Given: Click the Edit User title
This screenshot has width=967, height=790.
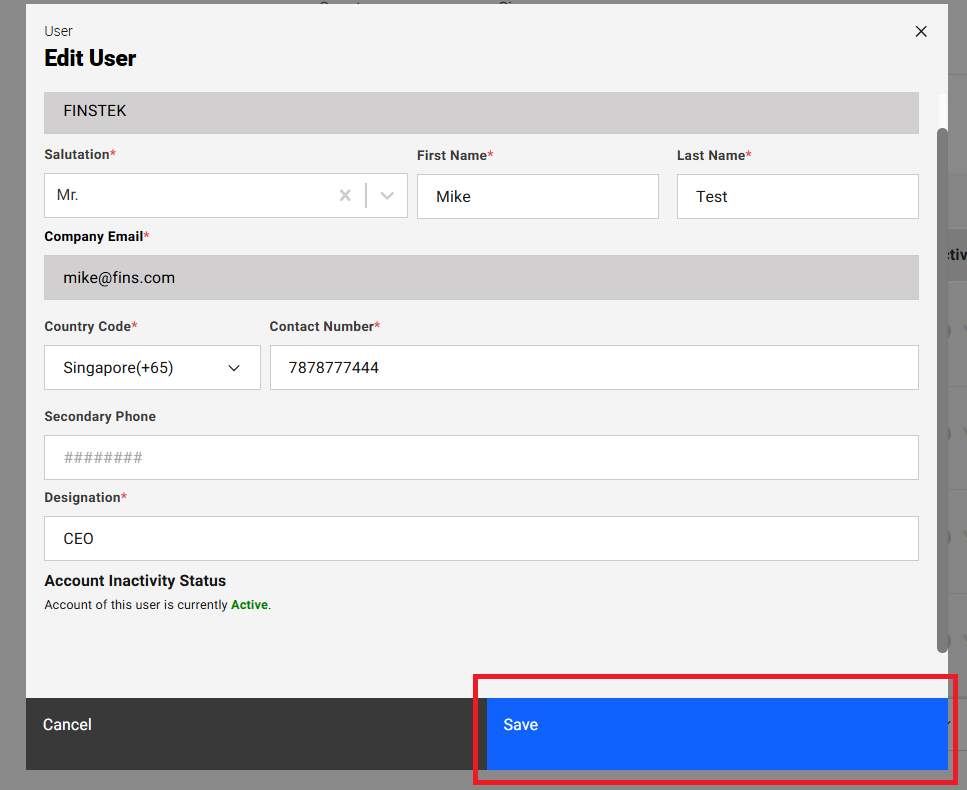Looking at the screenshot, I should coord(90,58).
